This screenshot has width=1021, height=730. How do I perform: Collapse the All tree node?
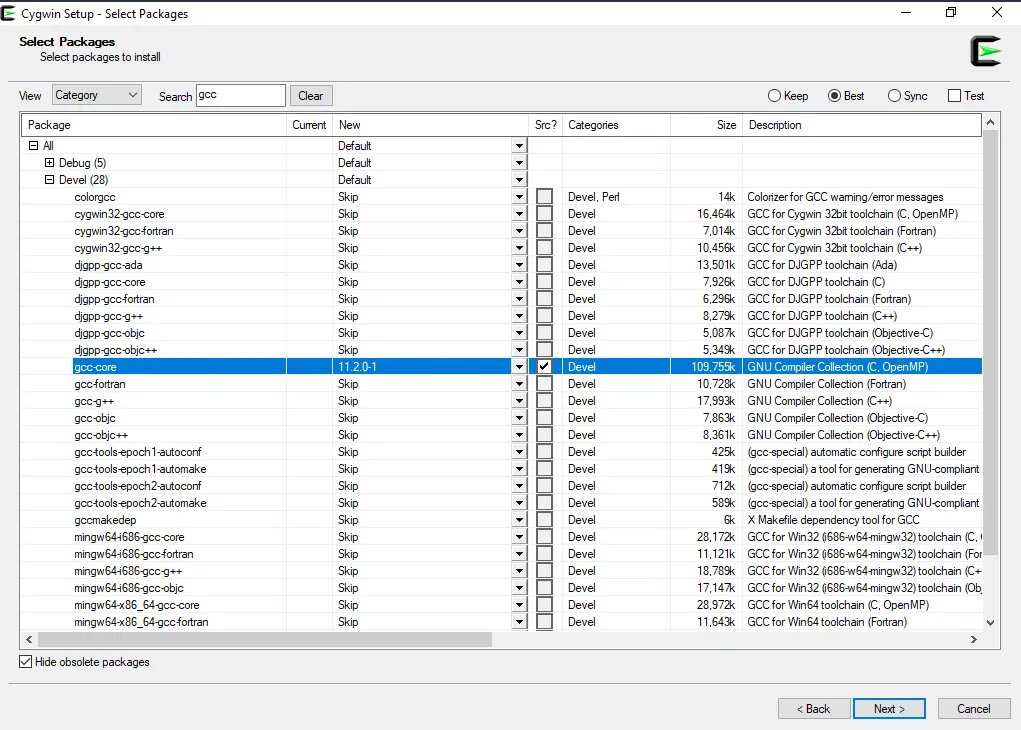pyautogui.click(x=34, y=146)
